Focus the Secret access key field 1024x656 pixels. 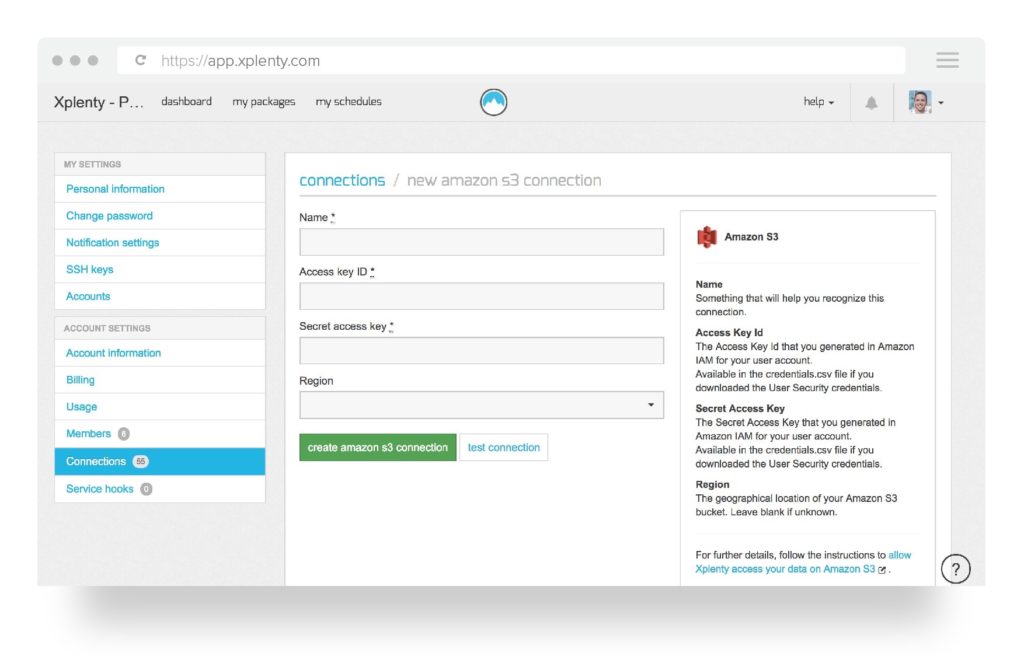[481, 350]
